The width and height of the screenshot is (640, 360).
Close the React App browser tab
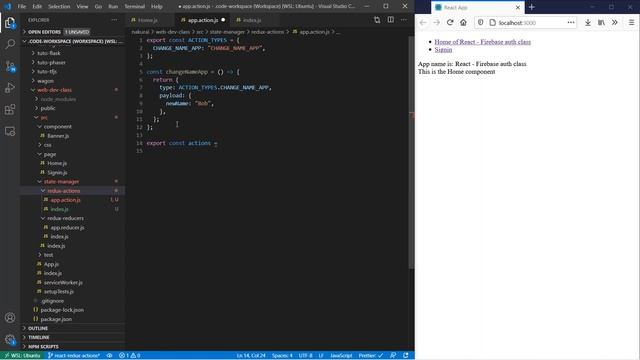point(518,7)
